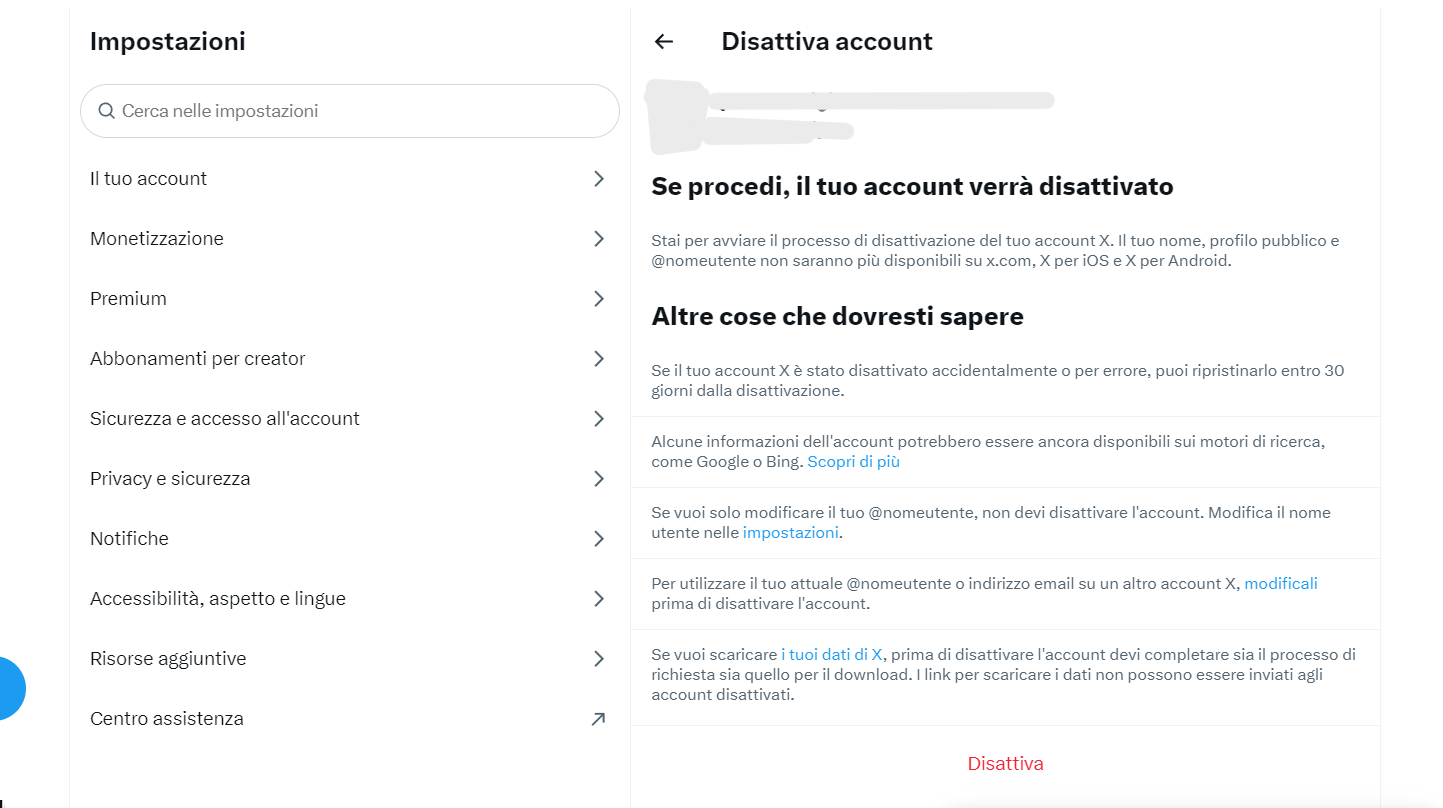Click the search magnifier in settings search bar
The width and height of the screenshot is (1443, 808).
107,111
